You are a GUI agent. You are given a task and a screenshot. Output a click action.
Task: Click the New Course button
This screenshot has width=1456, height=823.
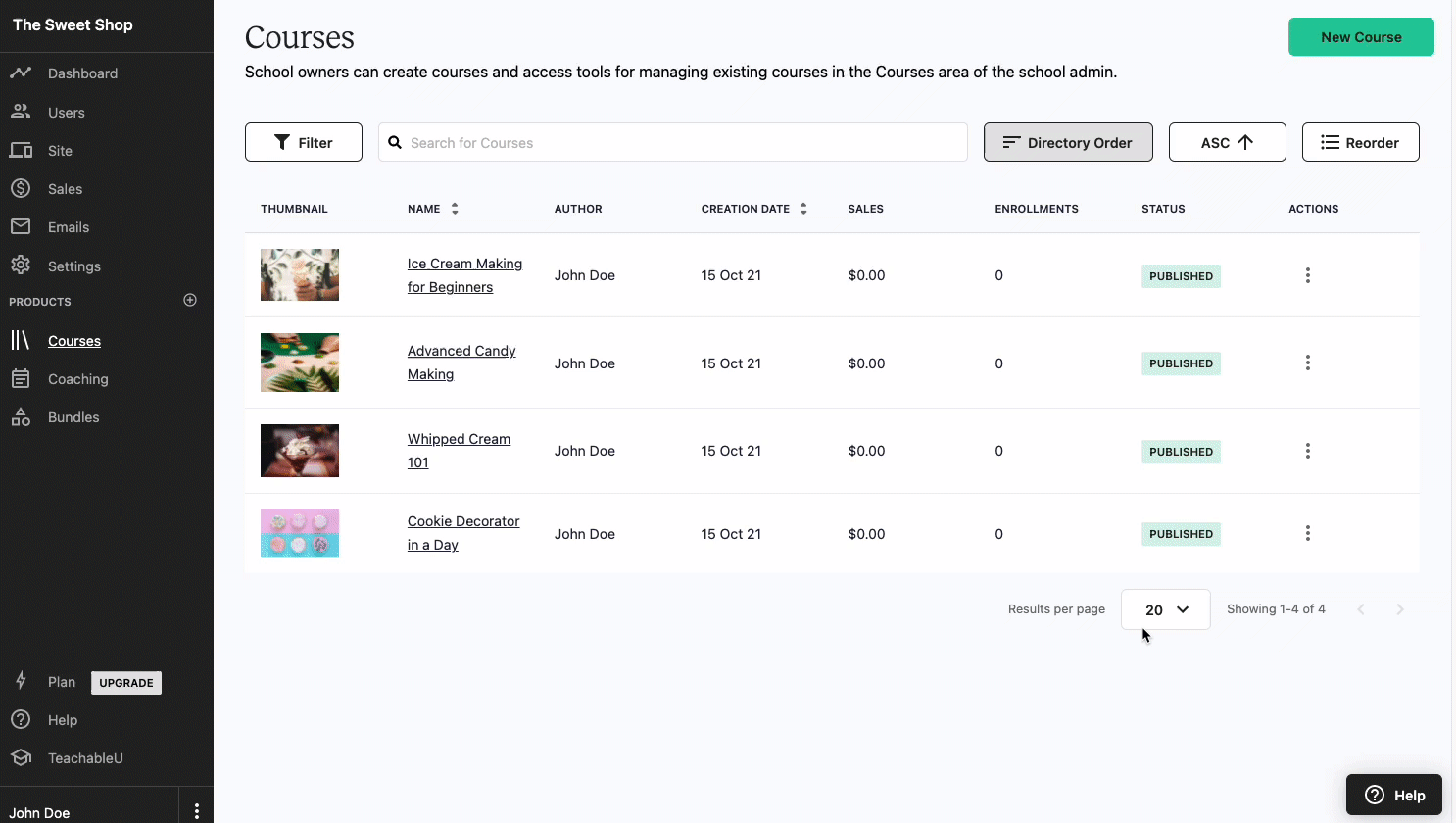(1361, 37)
